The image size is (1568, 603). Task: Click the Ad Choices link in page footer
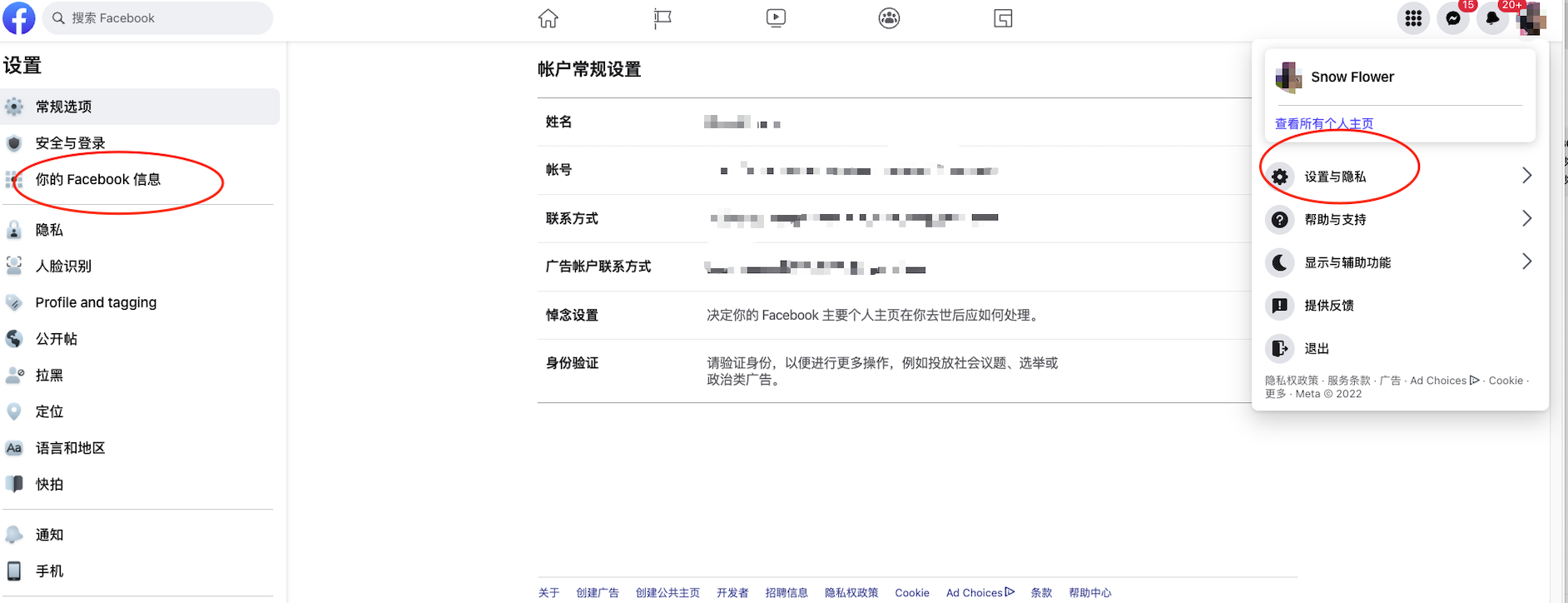[x=980, y=593]
